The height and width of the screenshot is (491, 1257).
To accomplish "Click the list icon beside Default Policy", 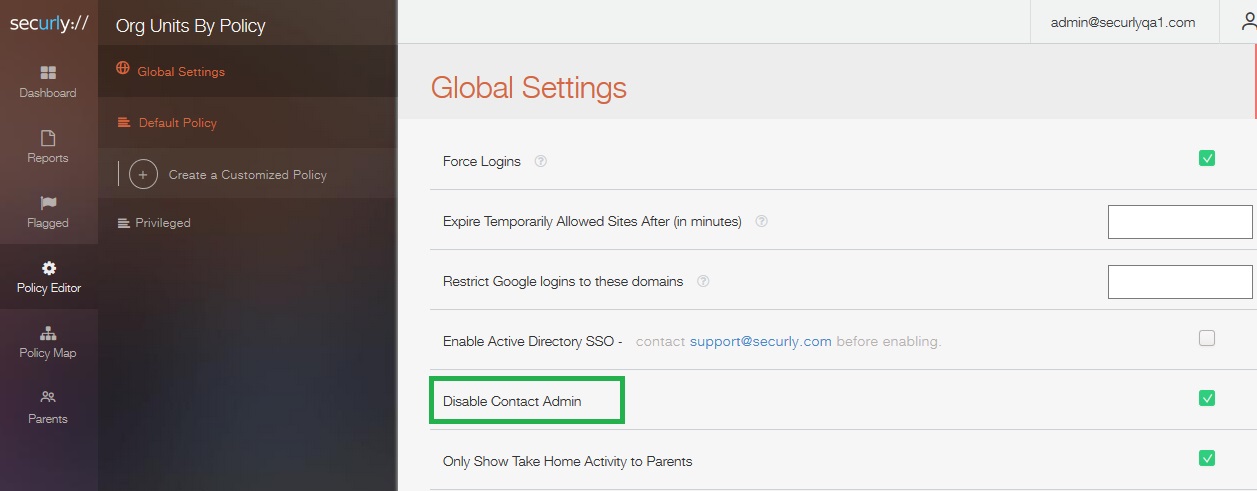I will pos(124,122).
